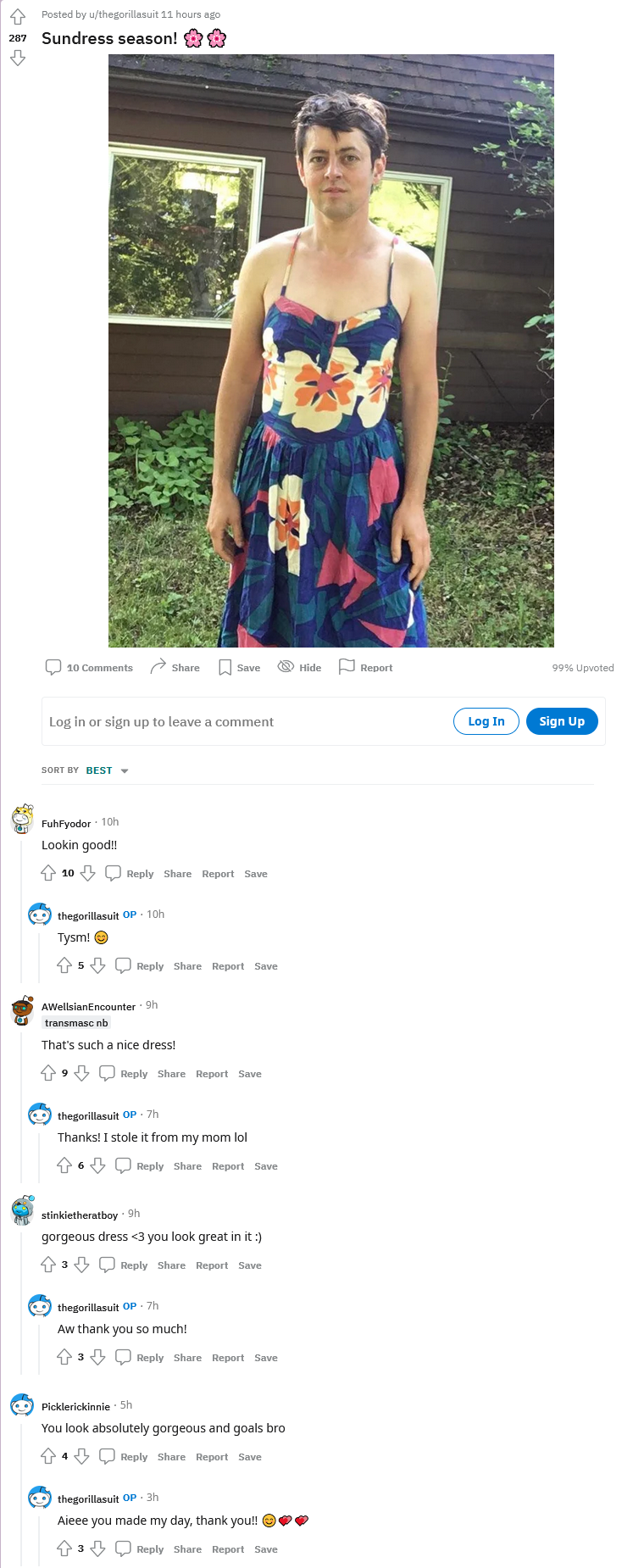The image size is (622, 1568).
Task: Hide this post using eye icon
Action: pos(299,667)
